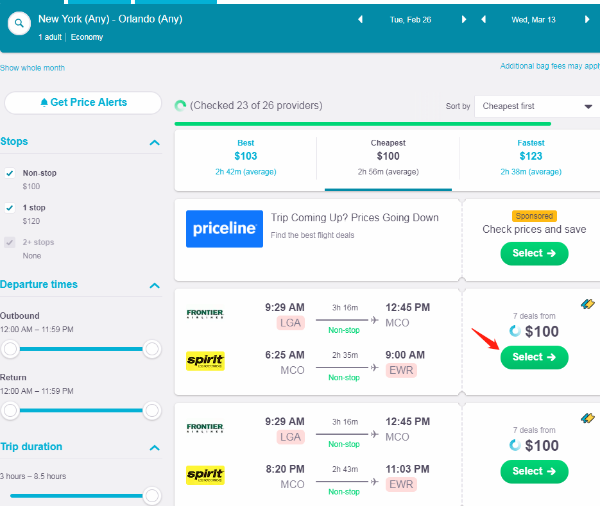Open the Sort by Cheapest first dropdown
This screenshot has height=506, width=600.
tap(537, 106)
